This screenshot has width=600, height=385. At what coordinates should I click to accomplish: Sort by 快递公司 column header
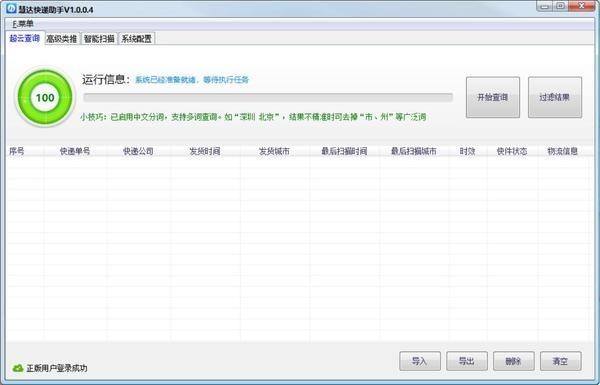point(138,151)
